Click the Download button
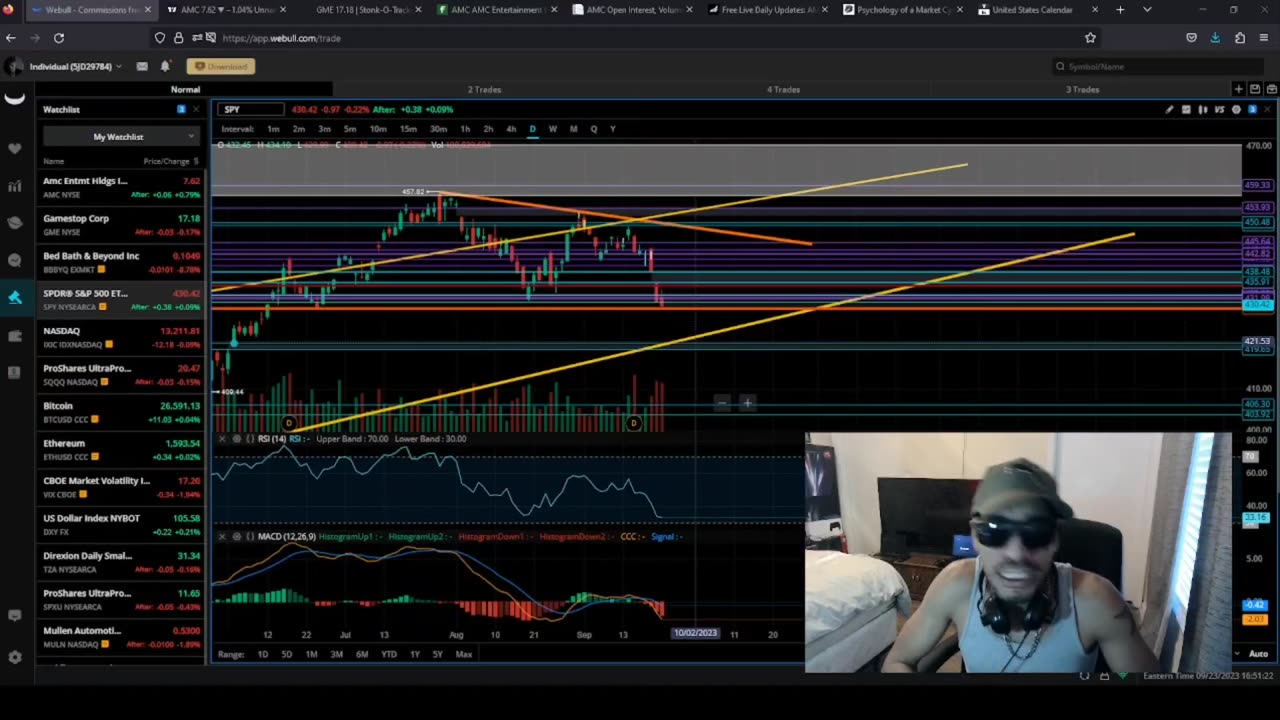 point(220,66)
